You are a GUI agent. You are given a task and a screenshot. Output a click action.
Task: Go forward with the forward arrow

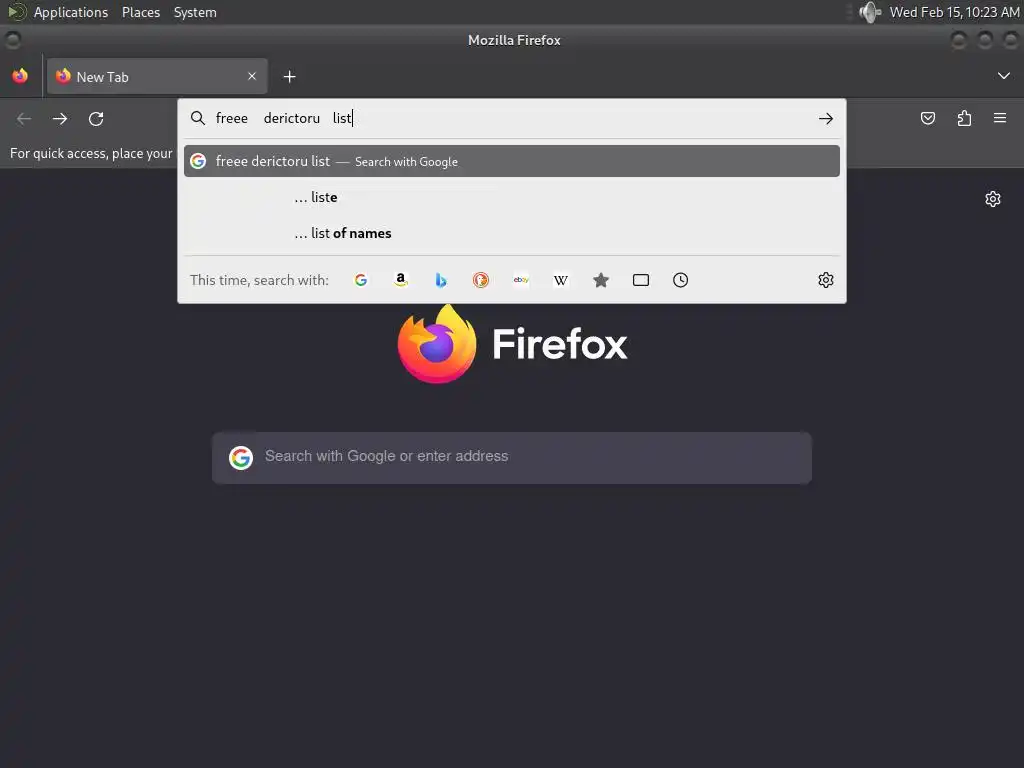(60, 119)
